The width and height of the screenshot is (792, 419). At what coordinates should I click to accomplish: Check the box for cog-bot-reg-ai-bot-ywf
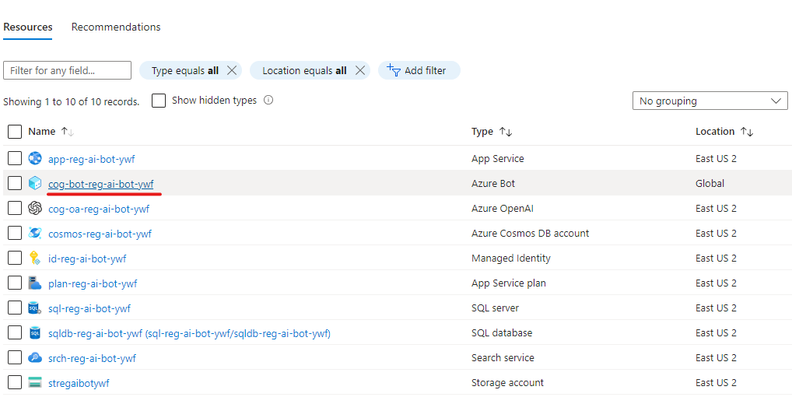[15, 183]
